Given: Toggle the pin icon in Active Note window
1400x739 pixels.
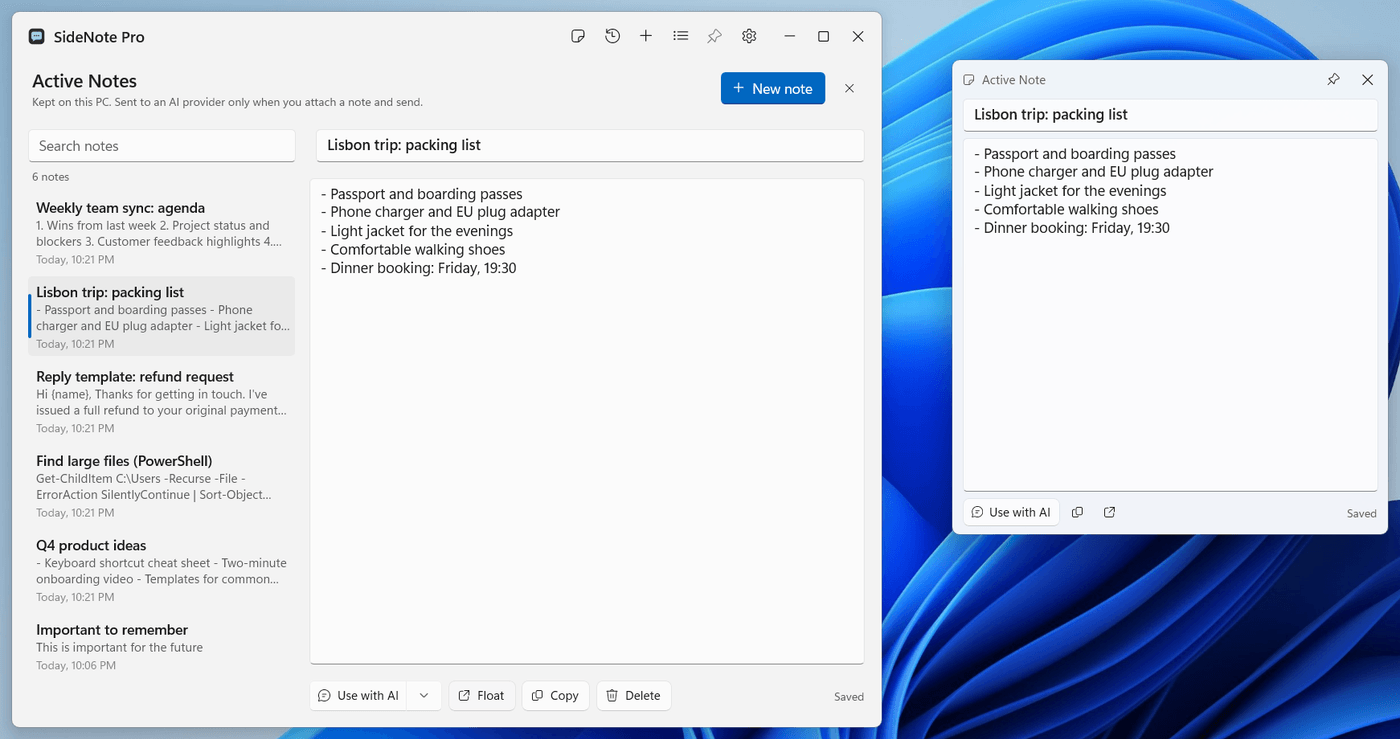Looking at the screenshot, I should pos(1333,80).
